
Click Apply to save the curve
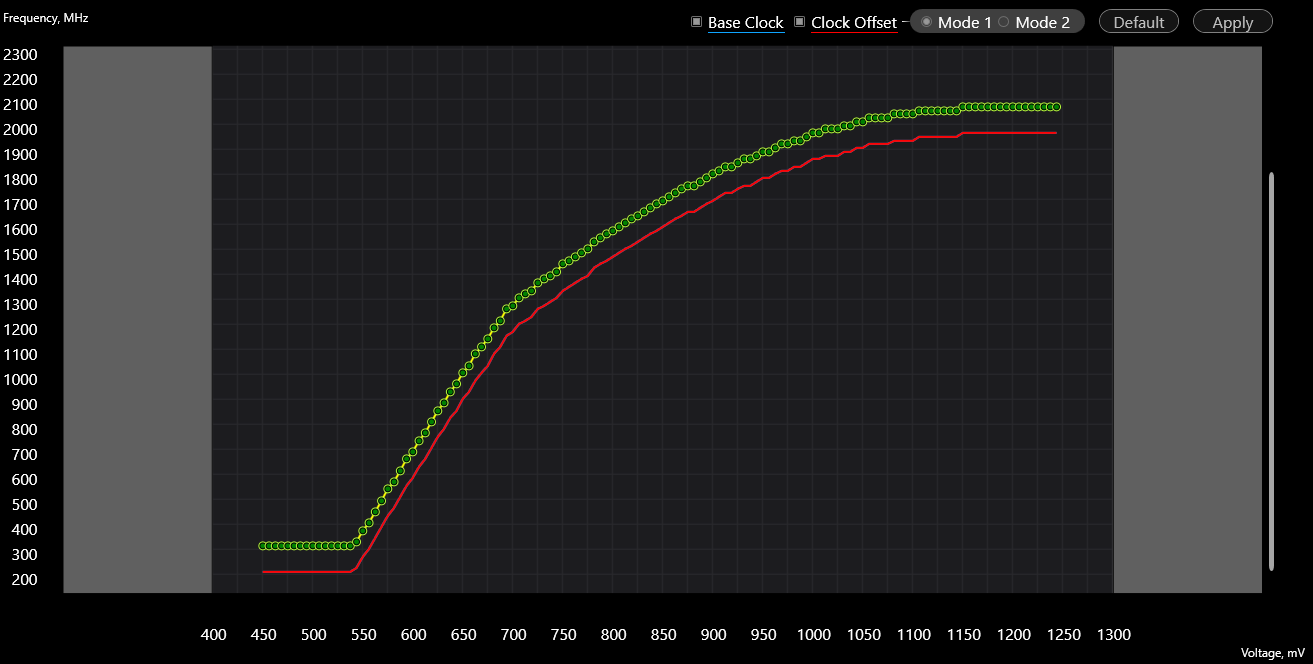(x=1232, y=22)
